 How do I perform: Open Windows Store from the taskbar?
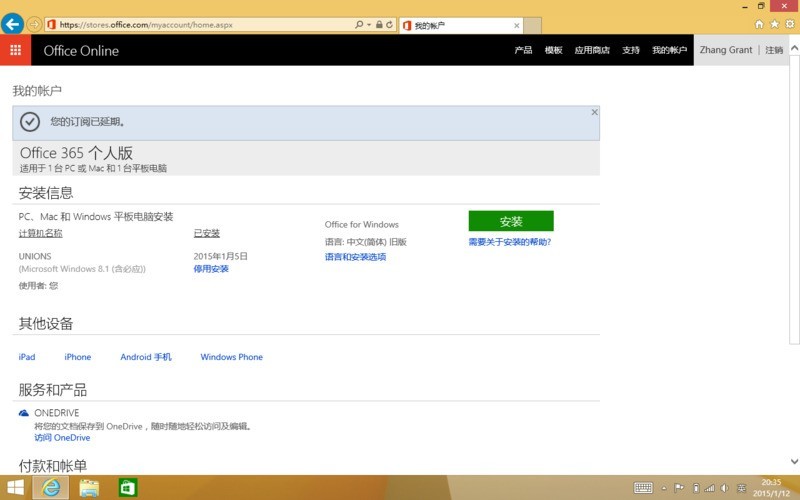click(x=128, y=488)
